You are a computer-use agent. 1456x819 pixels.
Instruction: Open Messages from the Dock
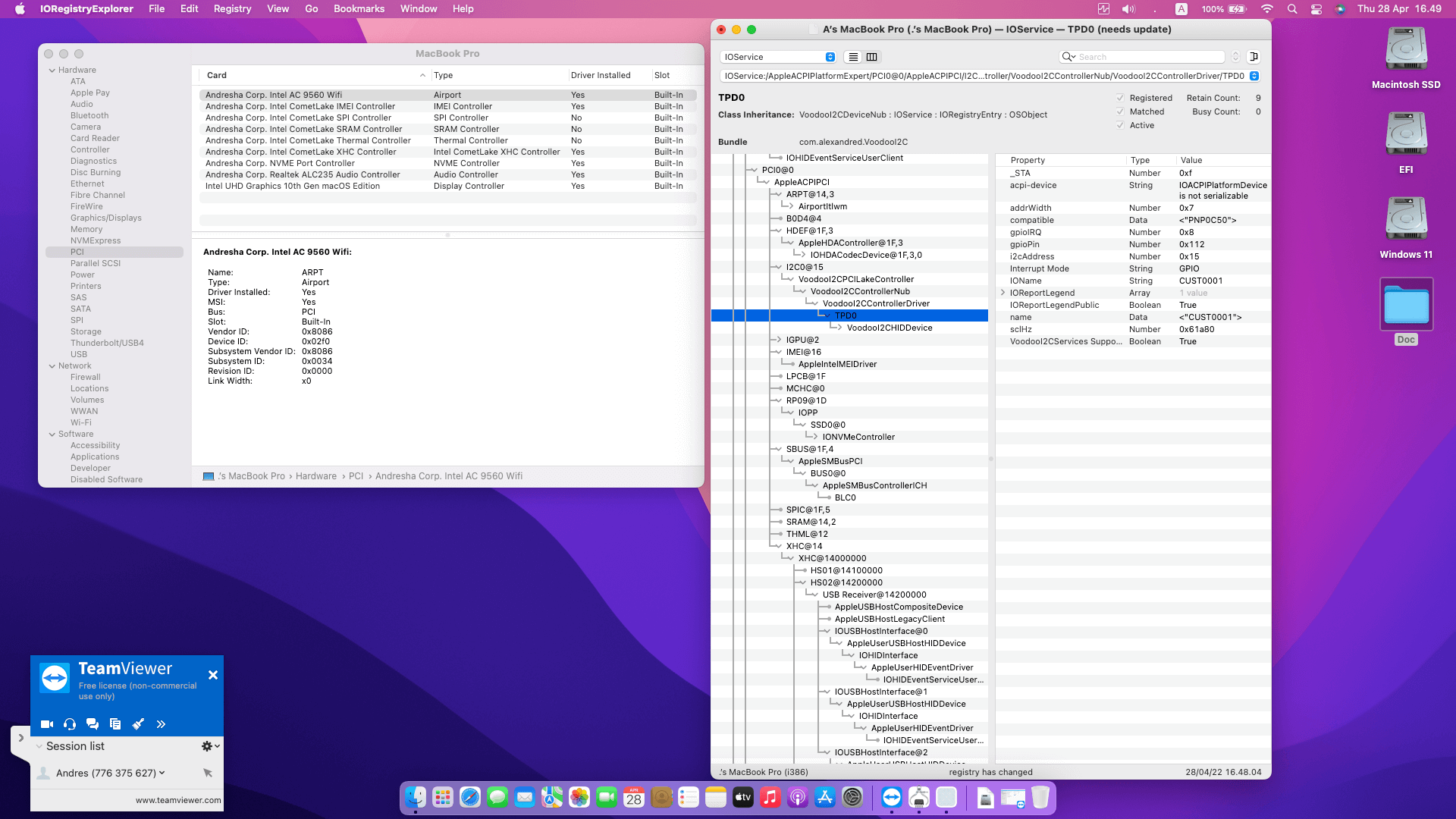point(497,797)
